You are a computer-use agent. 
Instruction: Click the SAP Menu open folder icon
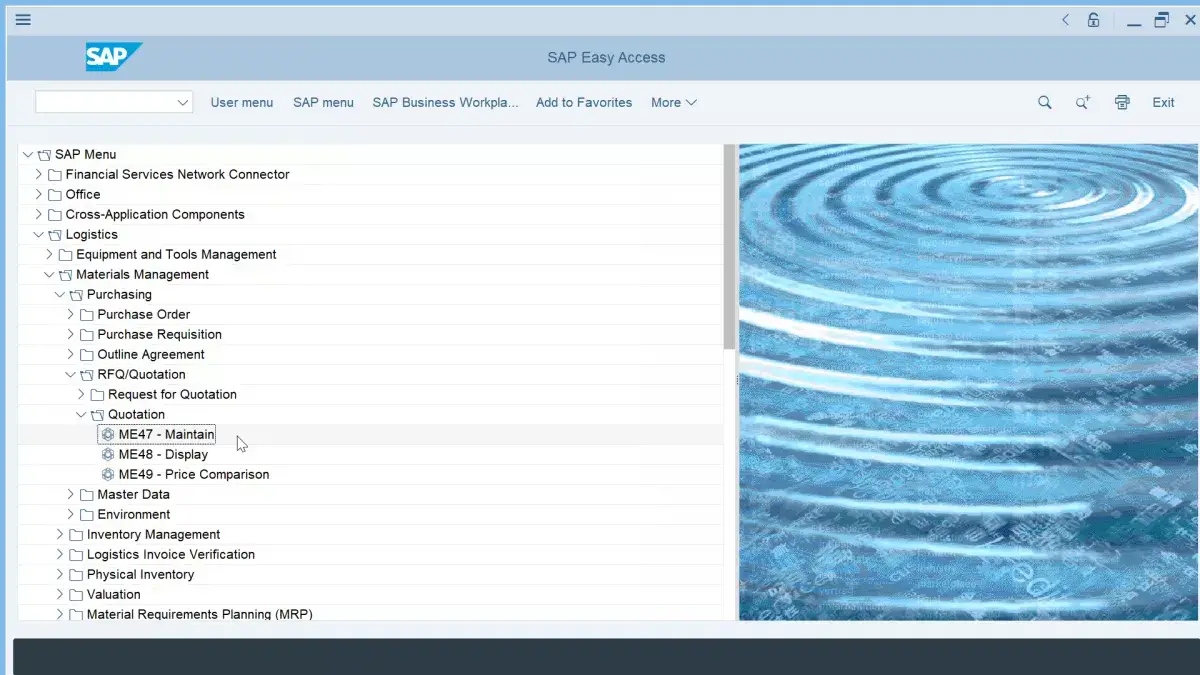(44, 154)
